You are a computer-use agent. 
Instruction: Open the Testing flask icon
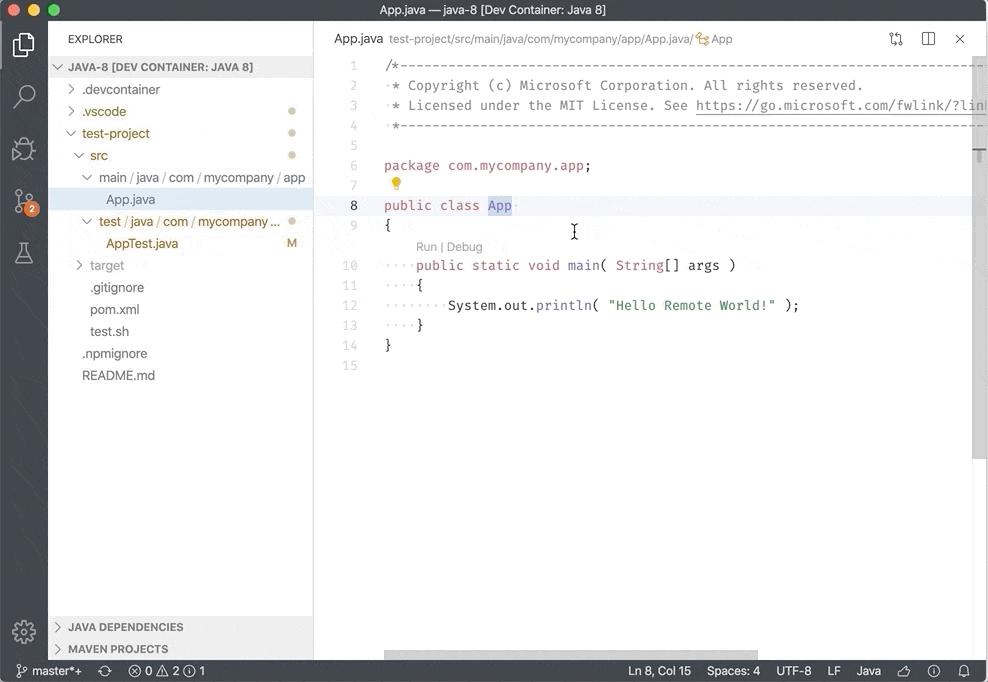(24, 253)
